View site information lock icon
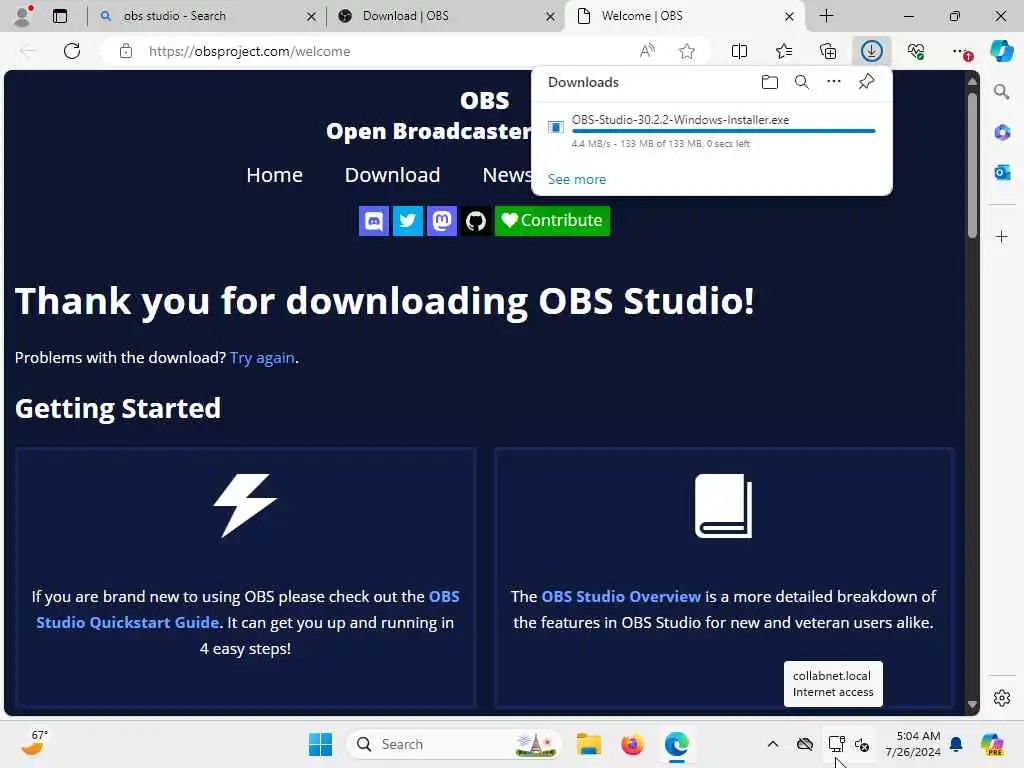The image size is (1024, 768). click(x=126, y=51)
